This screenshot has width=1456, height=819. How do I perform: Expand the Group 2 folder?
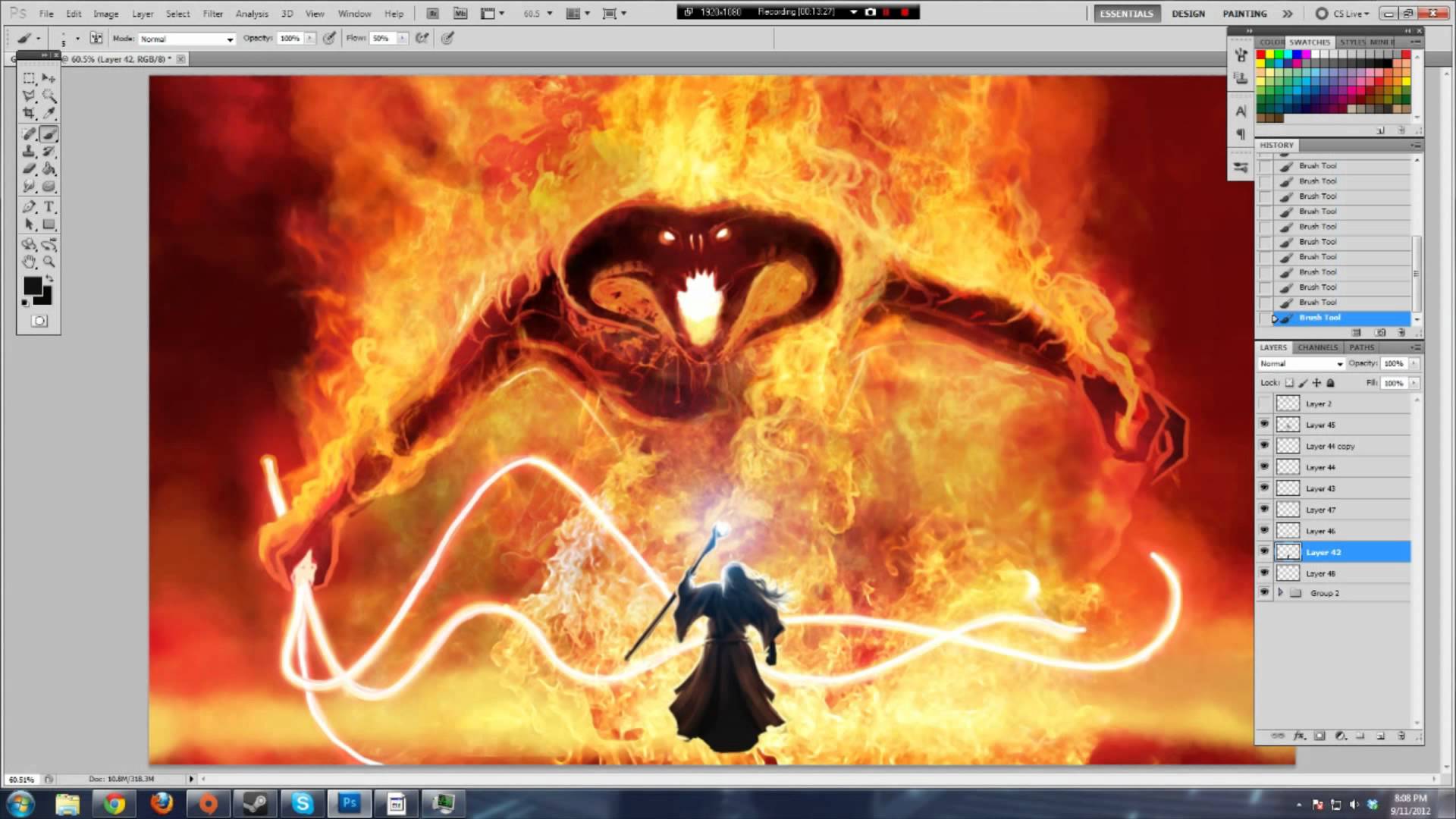[x=1281, y=592]
